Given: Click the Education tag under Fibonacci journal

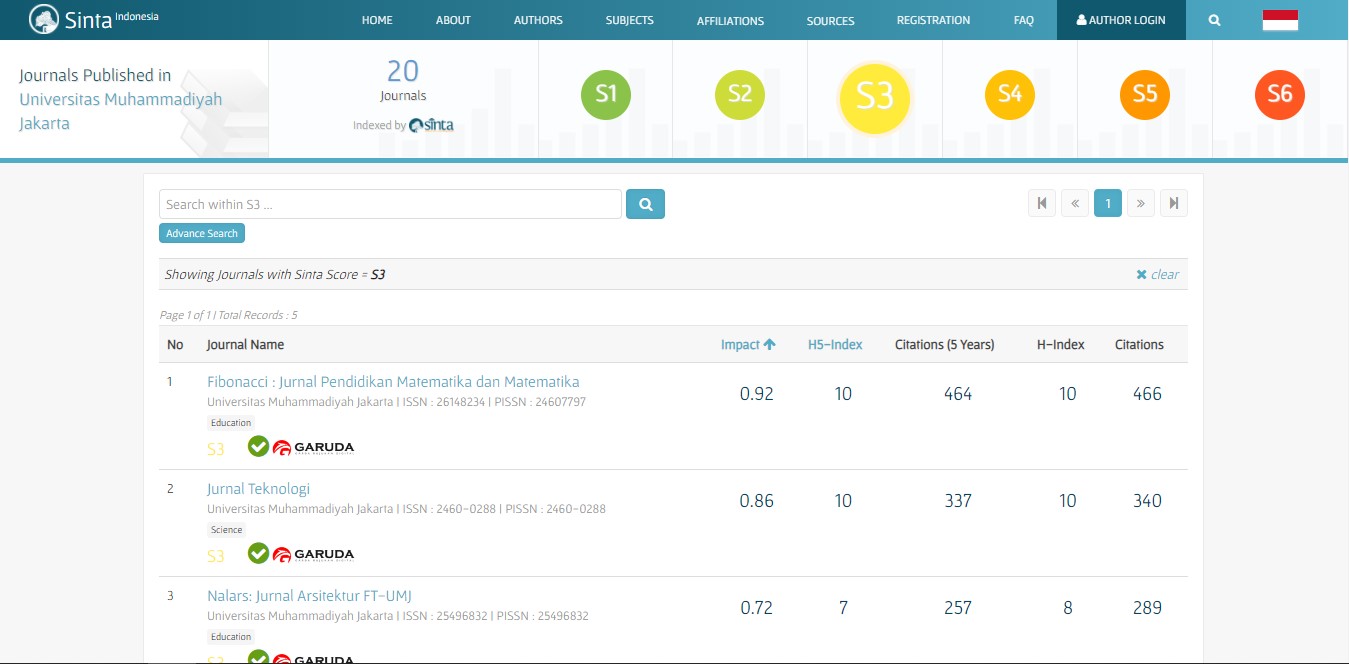Looking at the screenshot, I should (231, 423).
